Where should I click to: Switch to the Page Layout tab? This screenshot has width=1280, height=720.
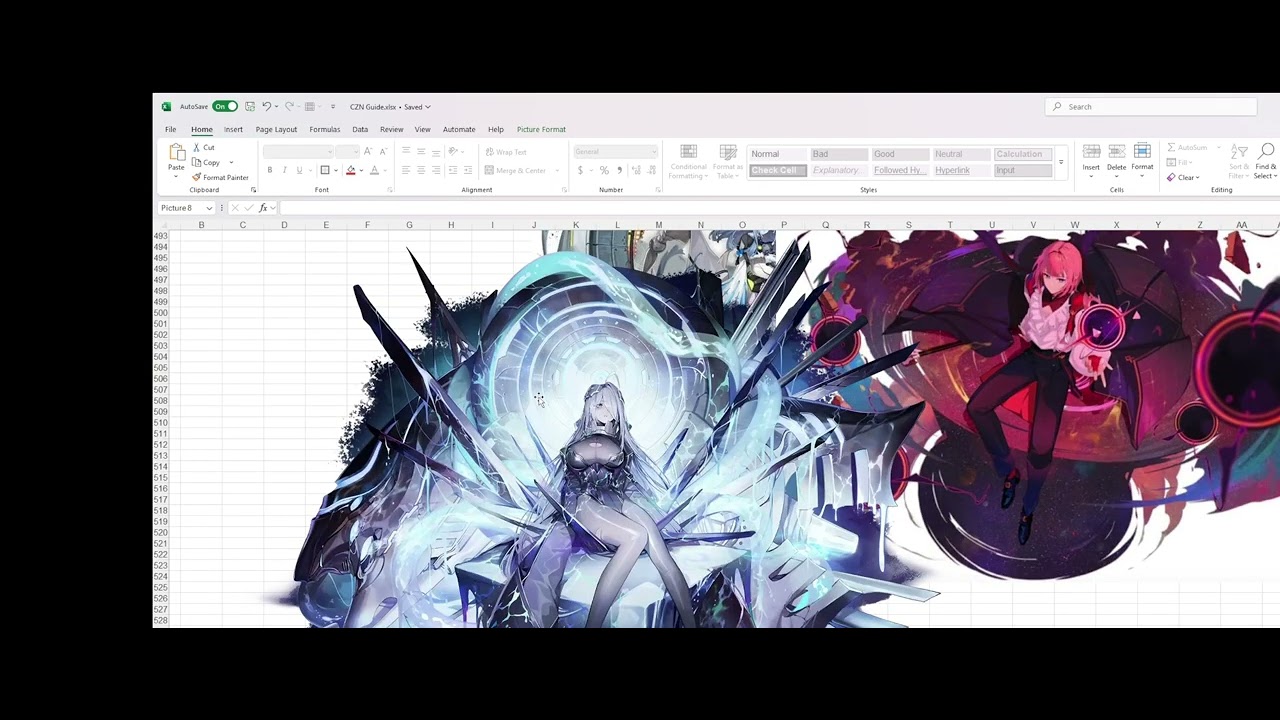276,129
